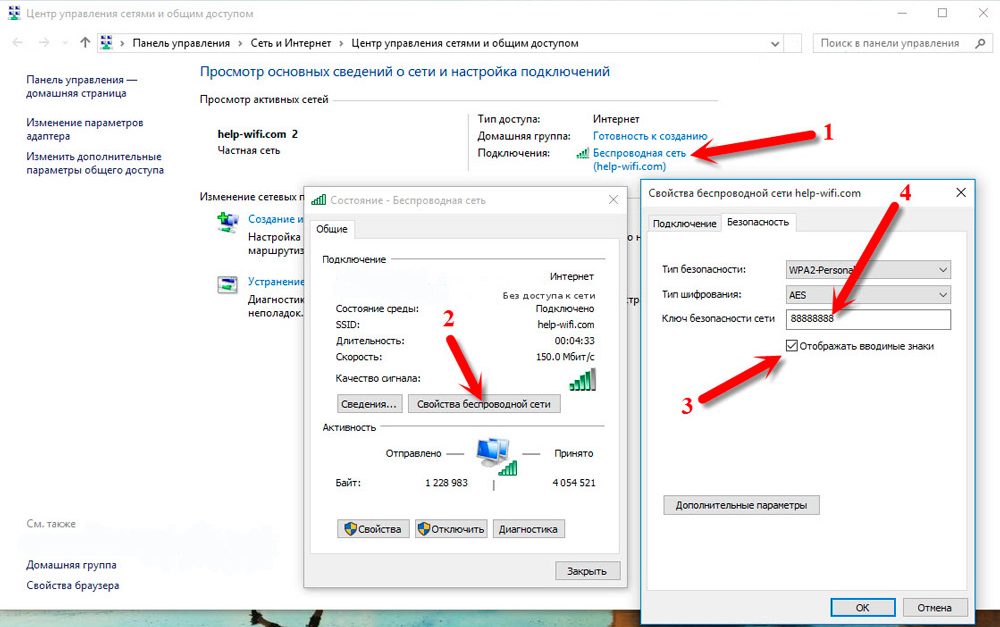
Task: Click the Центр управления сетями breadcrumb
Action: point(465,43)
